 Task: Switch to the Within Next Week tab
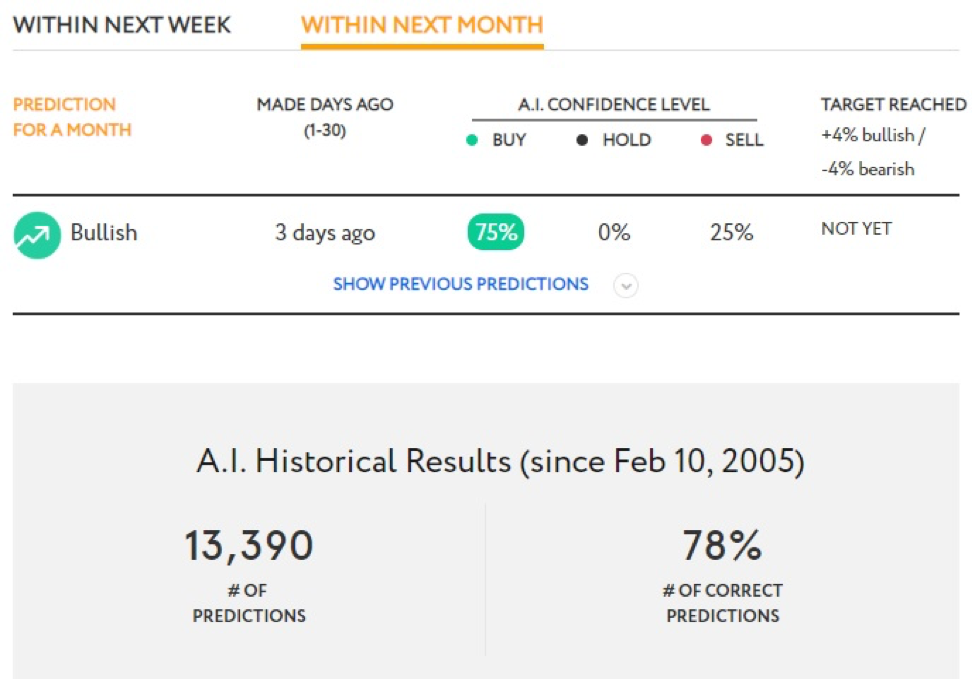(x=122, y=25)
